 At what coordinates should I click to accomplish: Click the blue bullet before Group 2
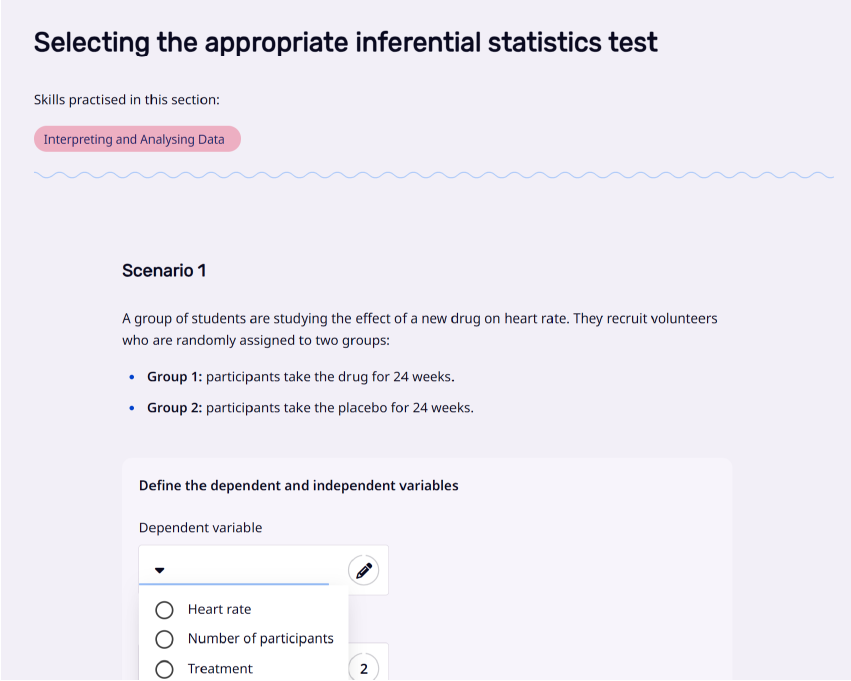(x=132, y=408)
